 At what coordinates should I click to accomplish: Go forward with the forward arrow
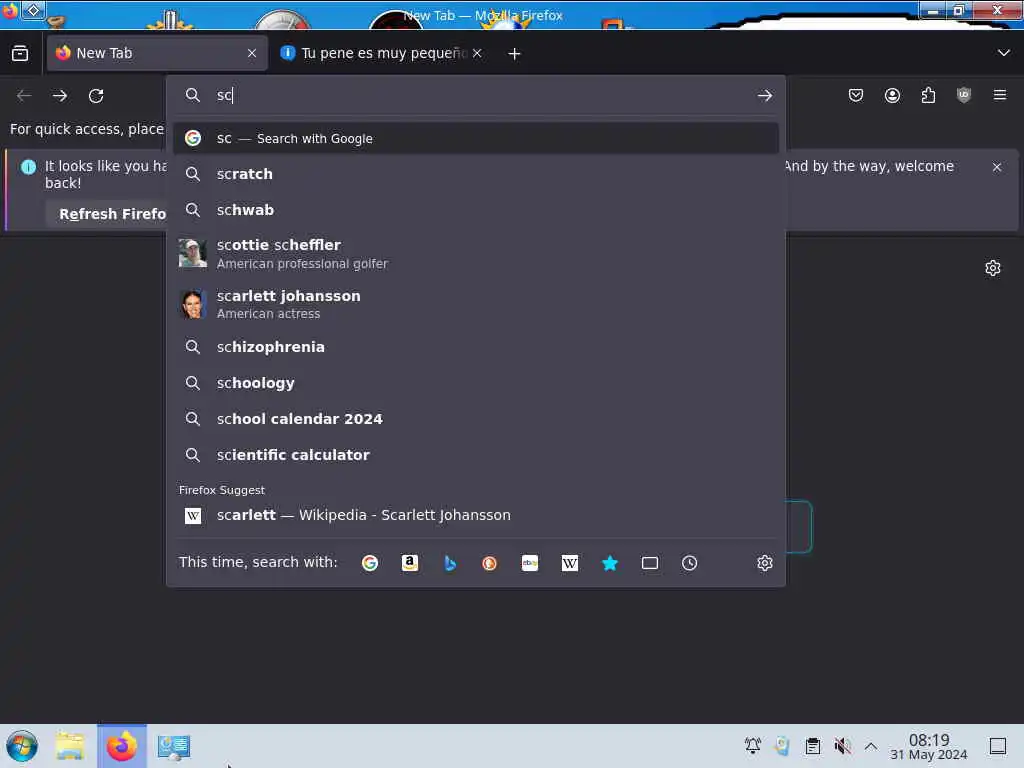[60, 96]
